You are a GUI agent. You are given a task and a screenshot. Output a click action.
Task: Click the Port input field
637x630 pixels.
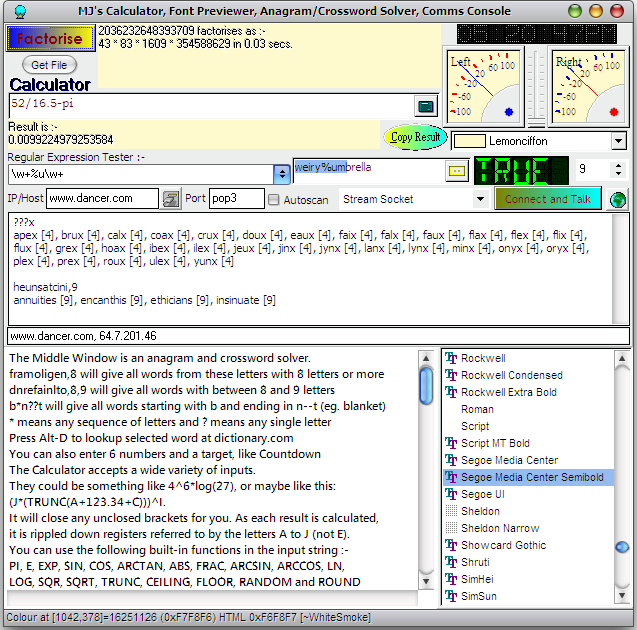pos(236,199)
